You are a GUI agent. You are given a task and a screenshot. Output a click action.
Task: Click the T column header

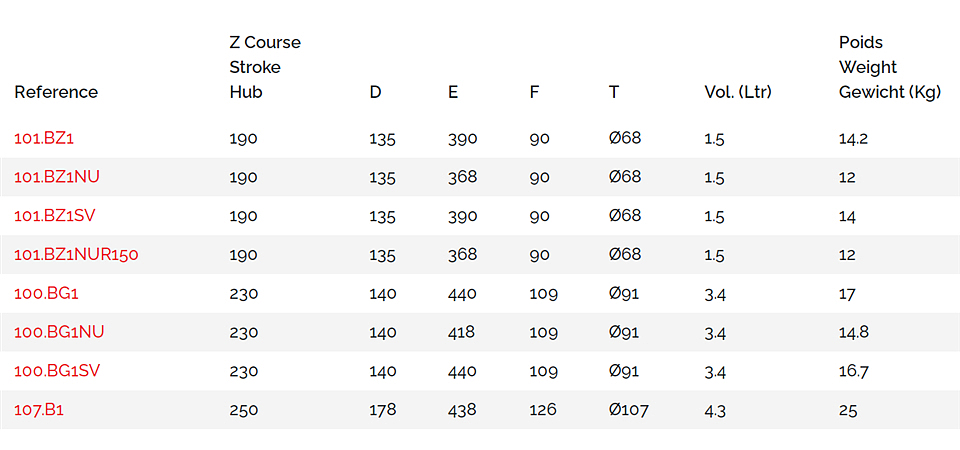coord(613,92)
